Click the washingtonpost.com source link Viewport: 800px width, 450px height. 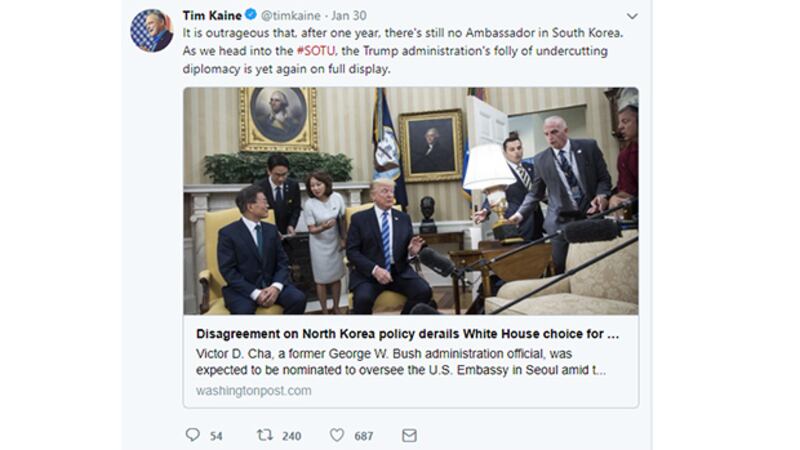click(x=254, y=390)
